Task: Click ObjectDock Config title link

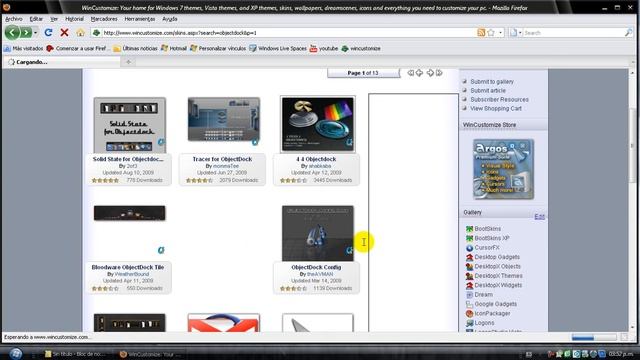Action: 316,267
